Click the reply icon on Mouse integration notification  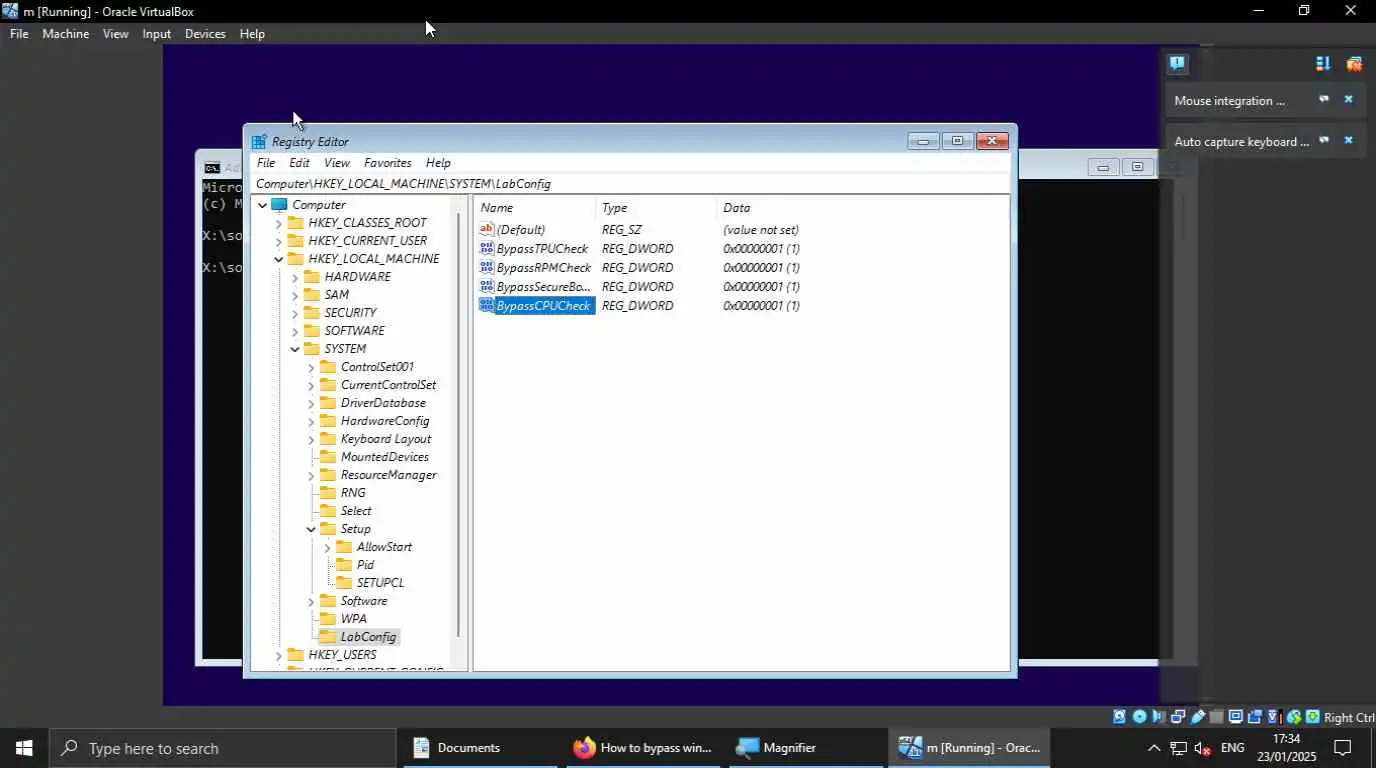(1324, 100)
